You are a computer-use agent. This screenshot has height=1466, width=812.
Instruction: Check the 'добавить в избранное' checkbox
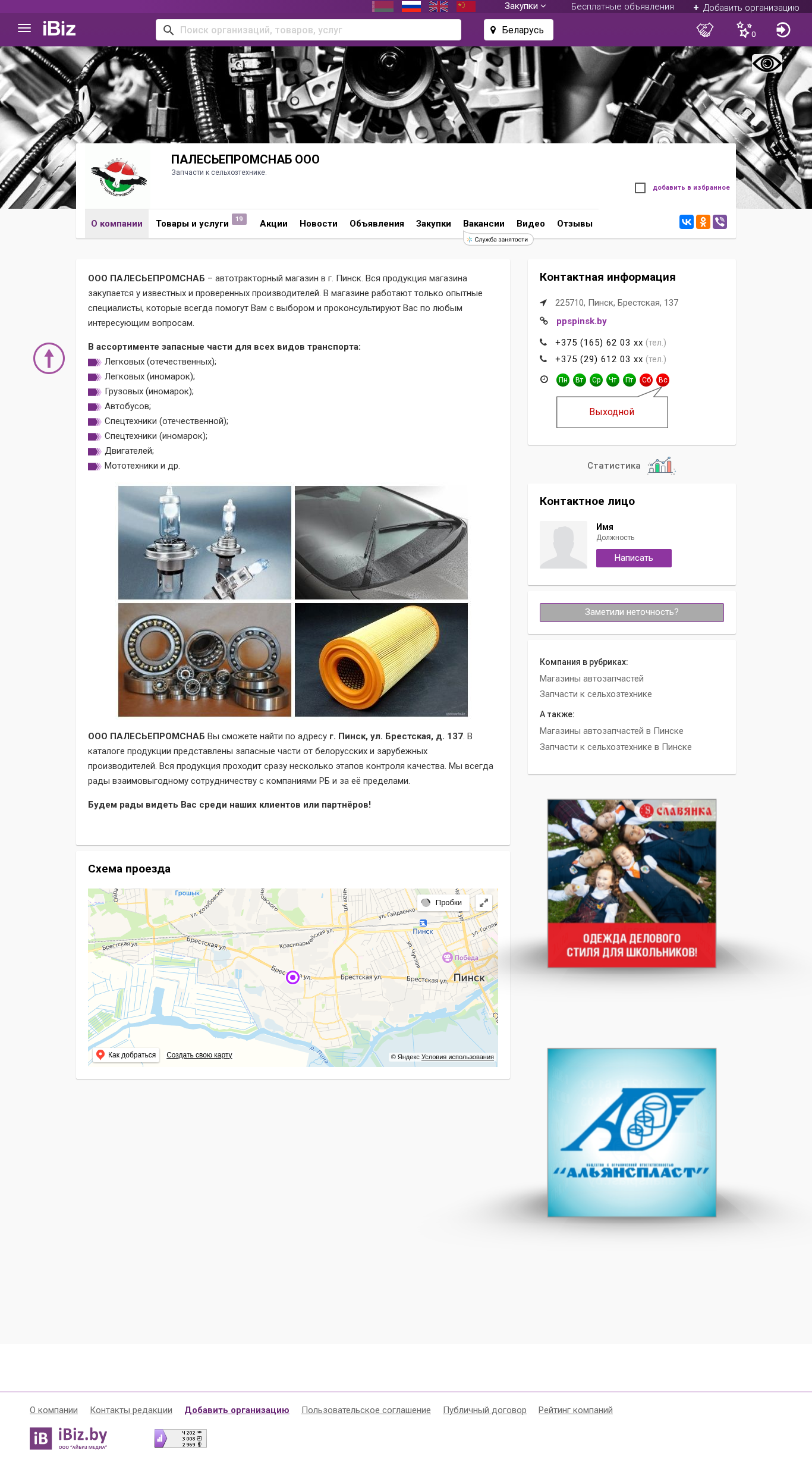pos(640,188)
